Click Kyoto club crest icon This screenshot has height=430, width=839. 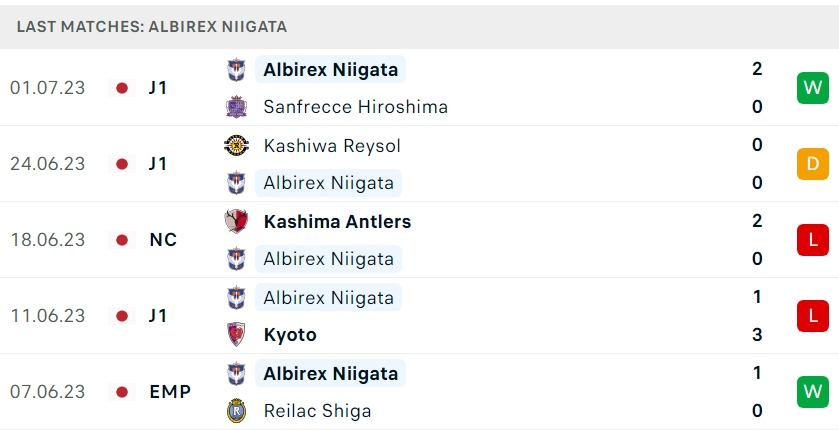236,335
